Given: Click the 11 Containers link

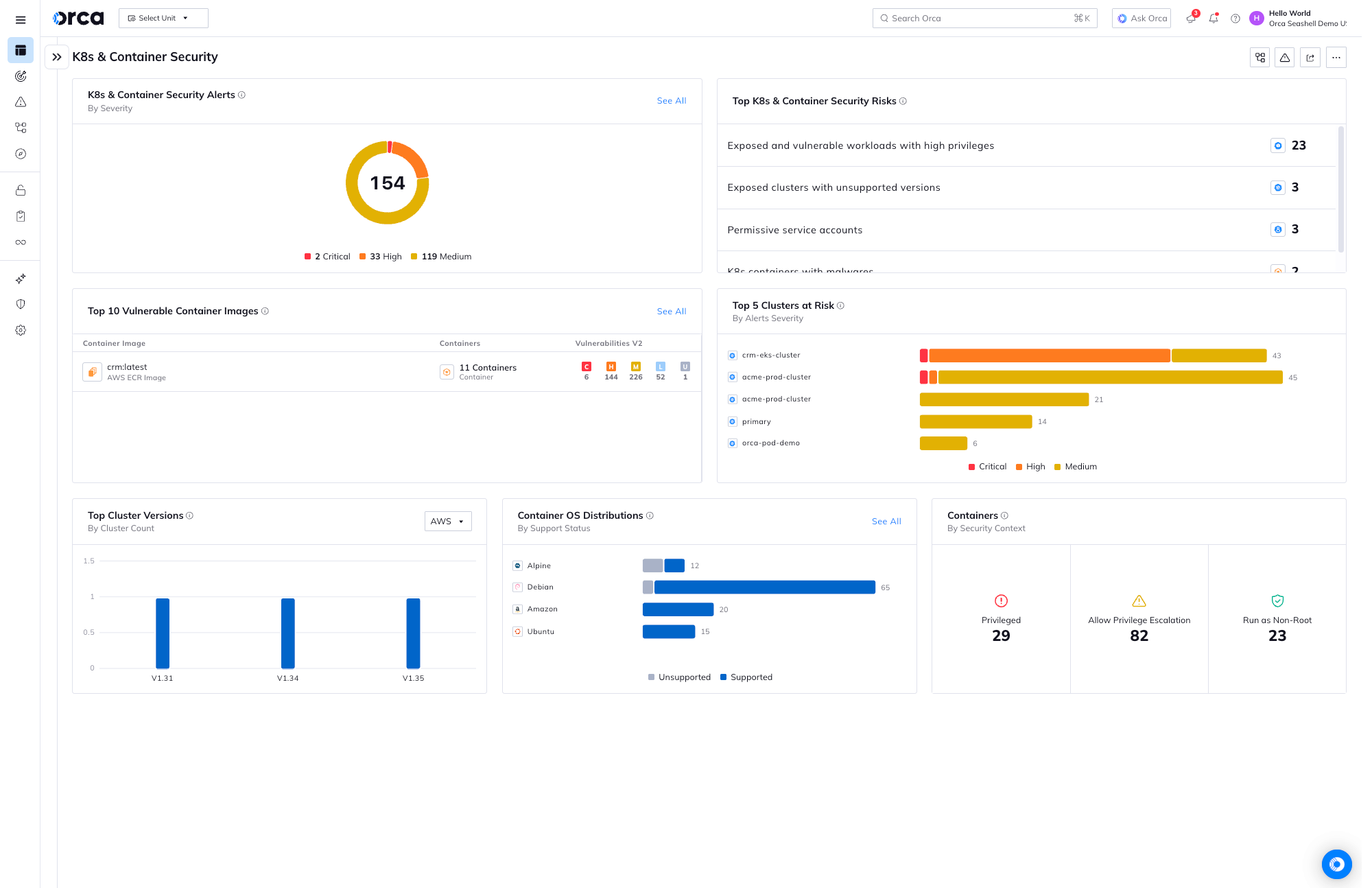Looking at the screenshot, I should point(488,368).
